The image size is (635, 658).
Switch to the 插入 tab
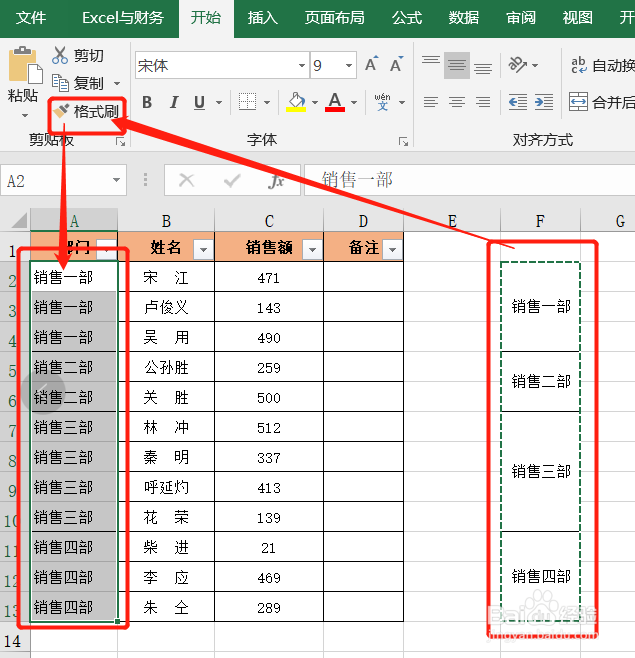click(x=263, y=18)
